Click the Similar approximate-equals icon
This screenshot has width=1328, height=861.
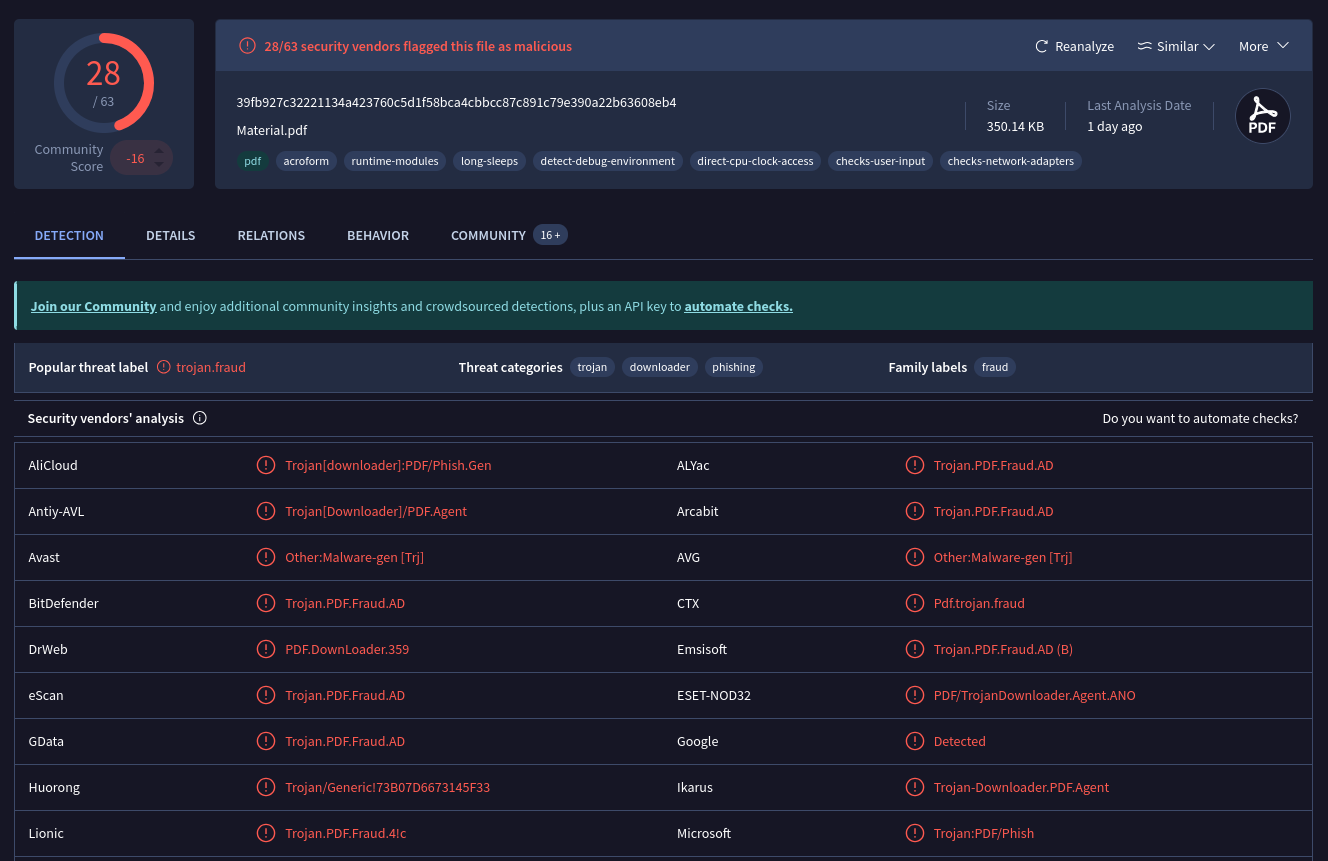point(1145,46)
